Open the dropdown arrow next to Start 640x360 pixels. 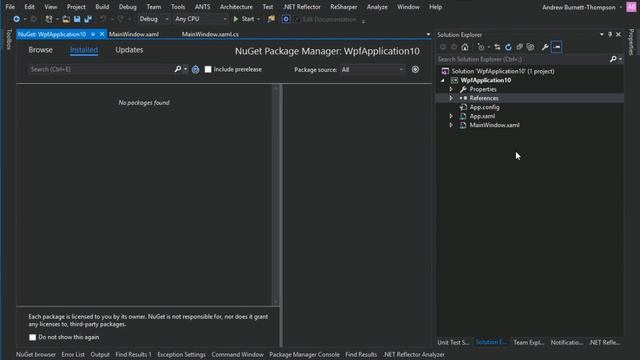tap(258, 19)
